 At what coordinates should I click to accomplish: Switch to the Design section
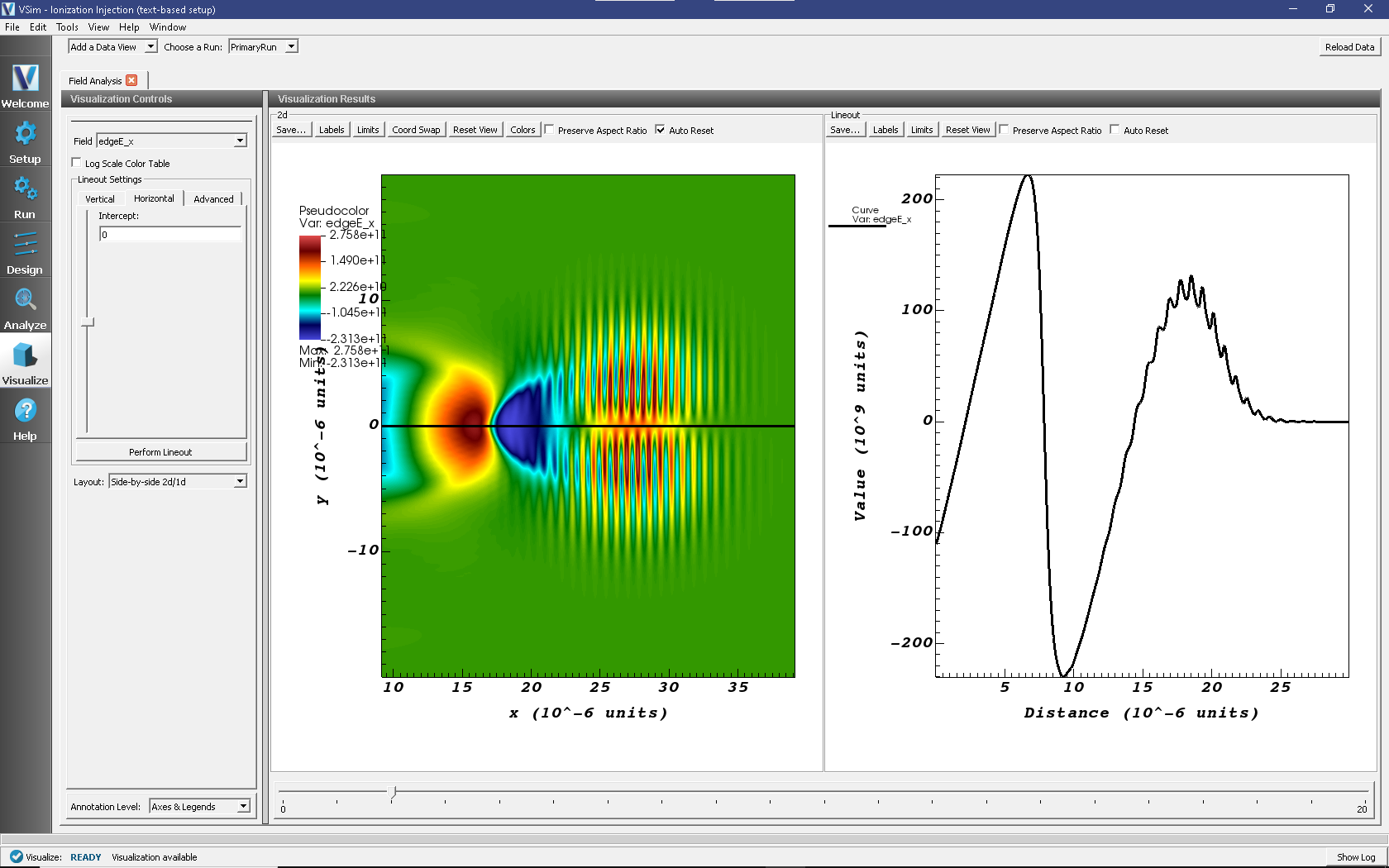(25, 252)
